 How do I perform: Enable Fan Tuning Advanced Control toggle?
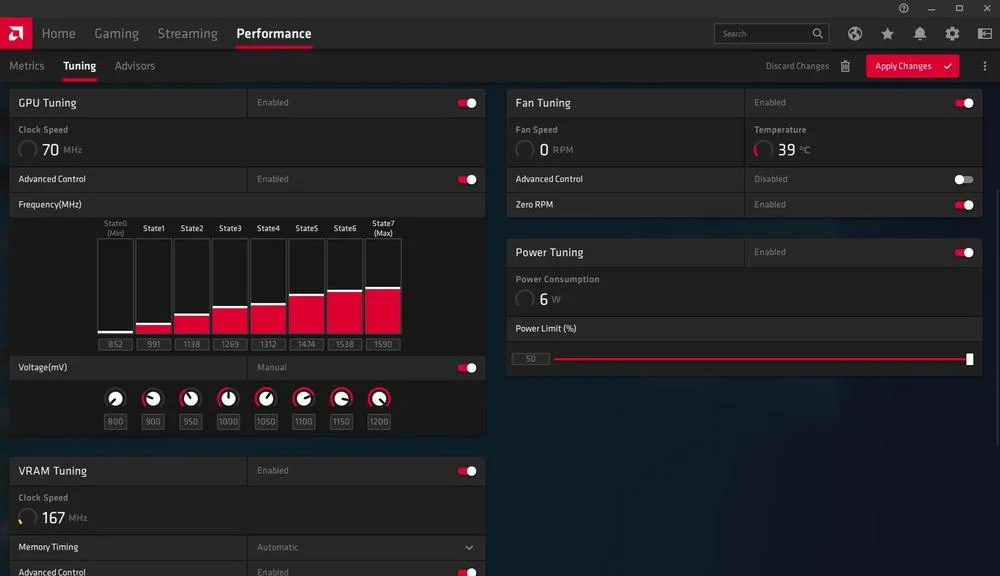tap(964, 179)
